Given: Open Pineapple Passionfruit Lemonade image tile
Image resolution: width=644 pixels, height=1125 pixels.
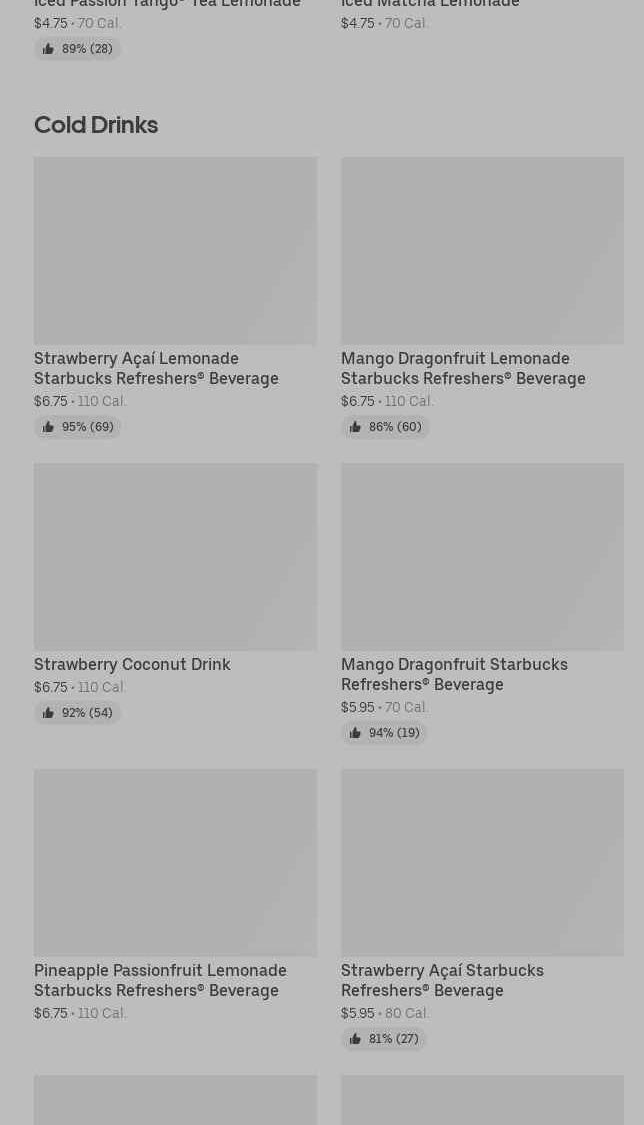Looking at the screenshot, I should [176, 862].
